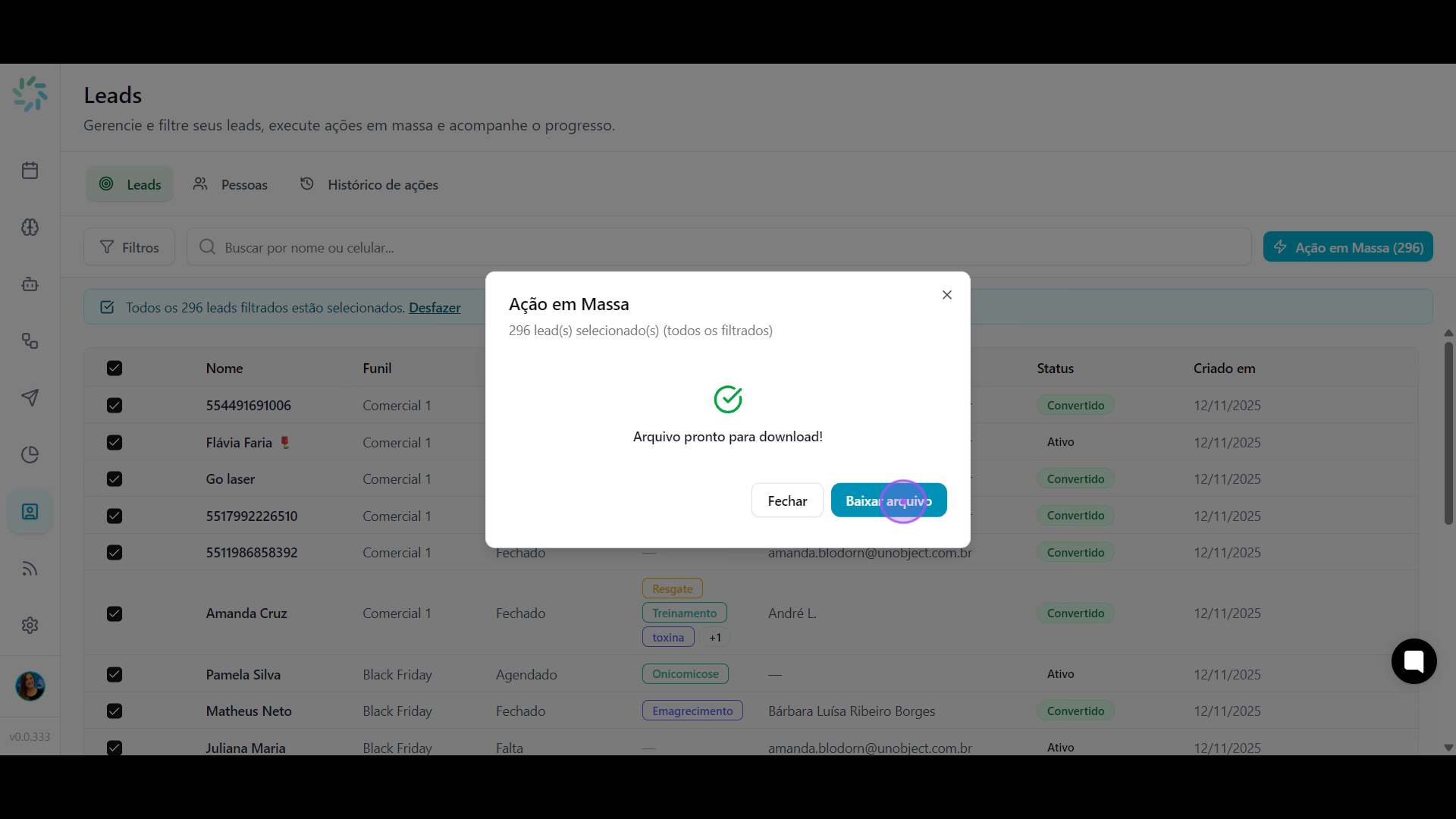1456x819 pixels.
Task: Open the settings gear in sidebar
Action: coord(30,626)
